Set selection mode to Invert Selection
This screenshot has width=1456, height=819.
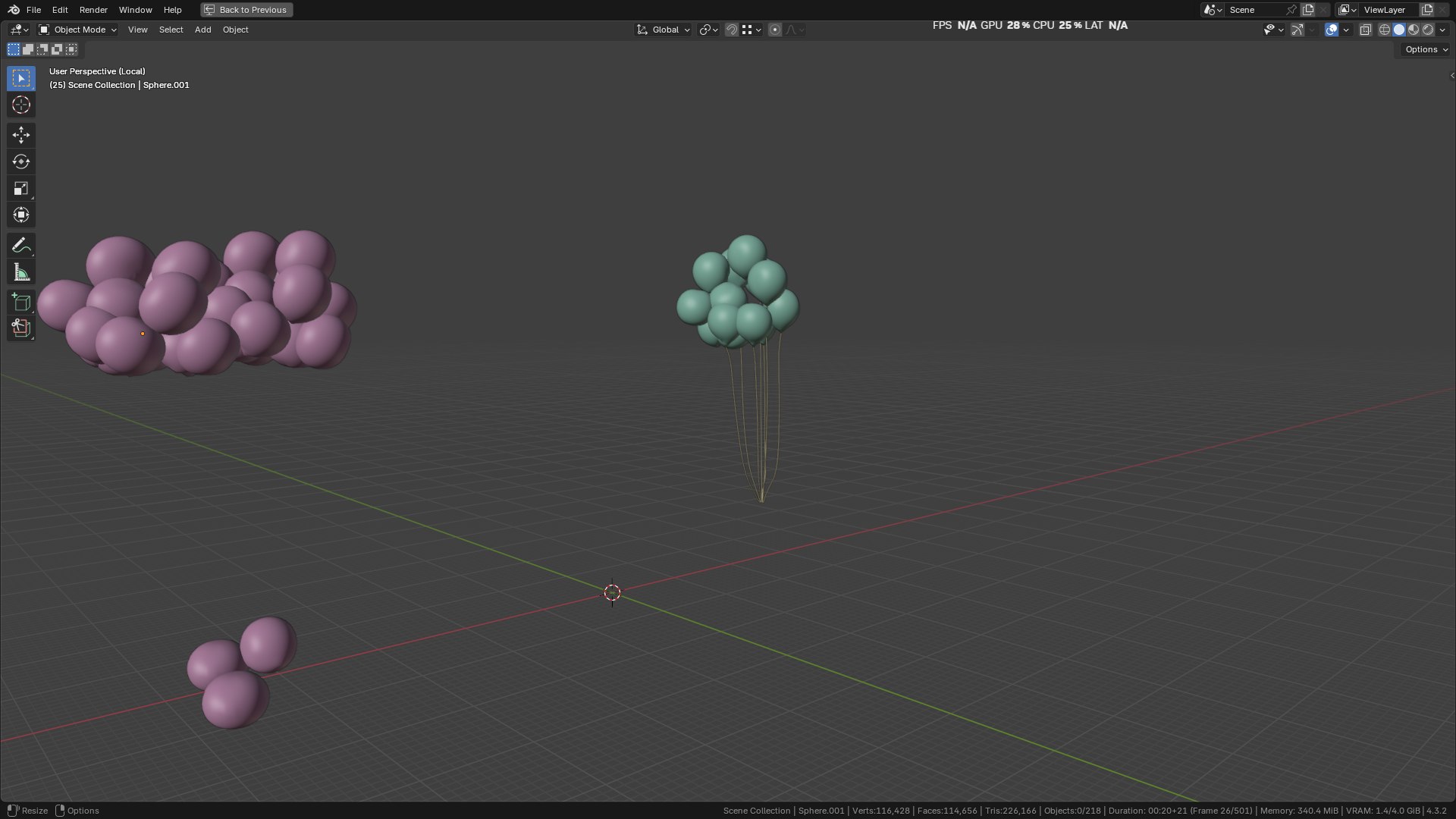click(x=57, y=49)
